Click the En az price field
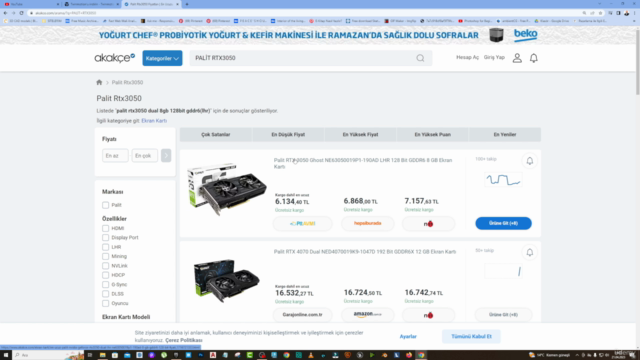 click(115, 156)
